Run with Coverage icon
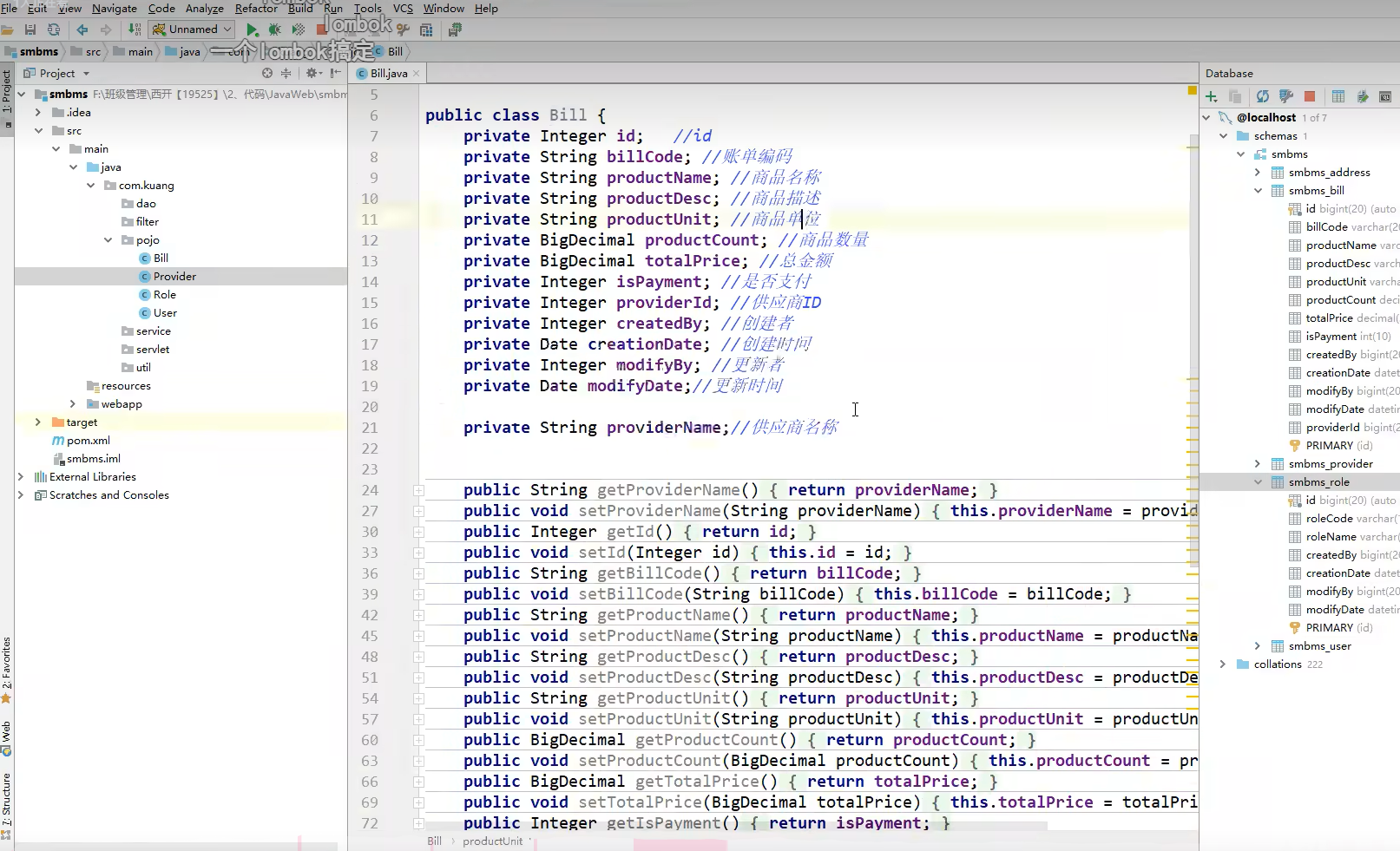This screenshot has width=1400, height=851. 299,29
